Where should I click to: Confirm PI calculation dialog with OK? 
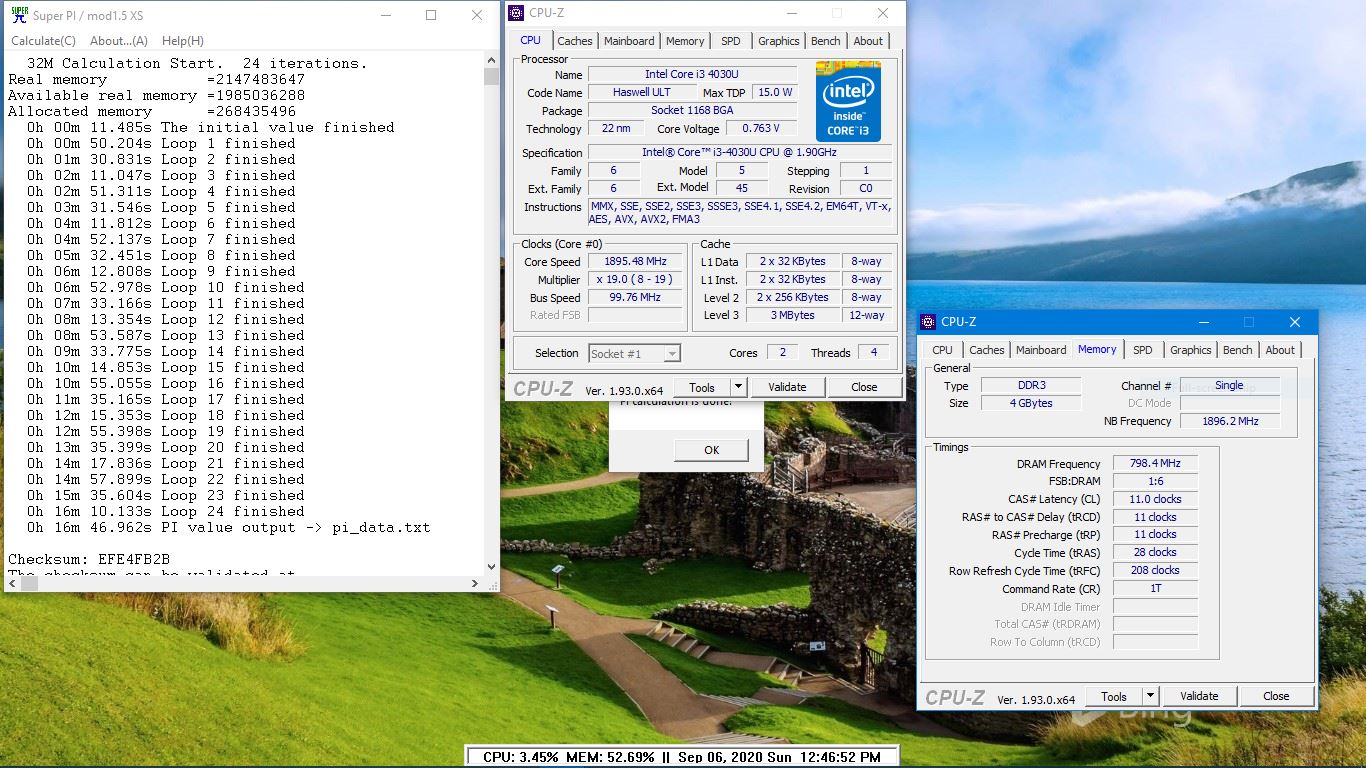click(x=711, y=450)
